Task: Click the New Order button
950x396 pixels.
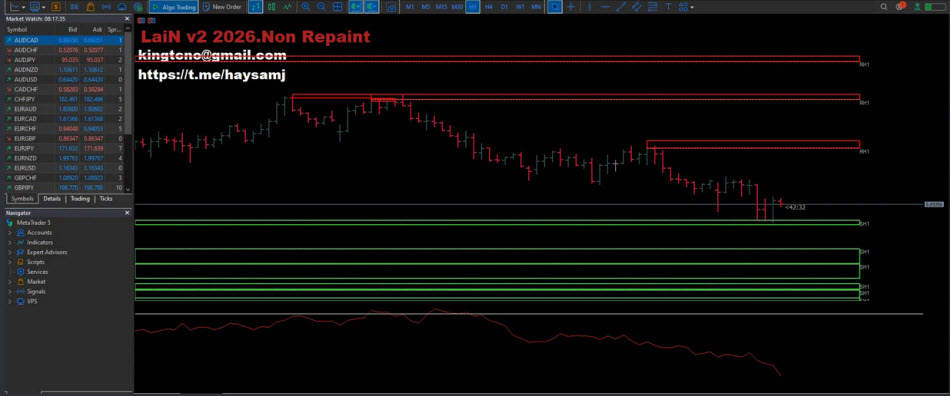Action: pyautogui.click(x=222, y=7)
